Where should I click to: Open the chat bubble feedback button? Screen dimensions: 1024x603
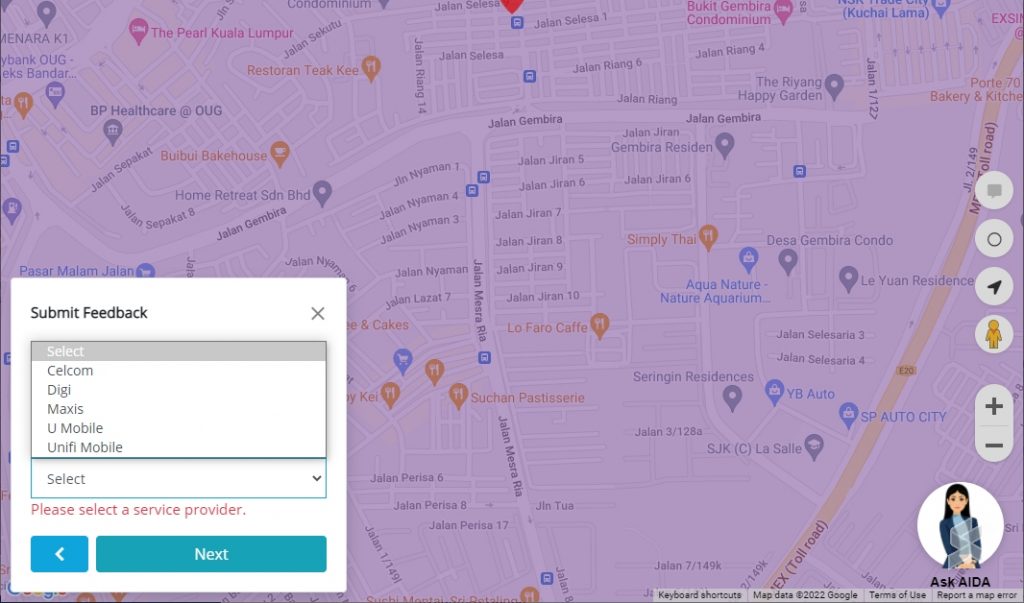[x=993, y=191]
